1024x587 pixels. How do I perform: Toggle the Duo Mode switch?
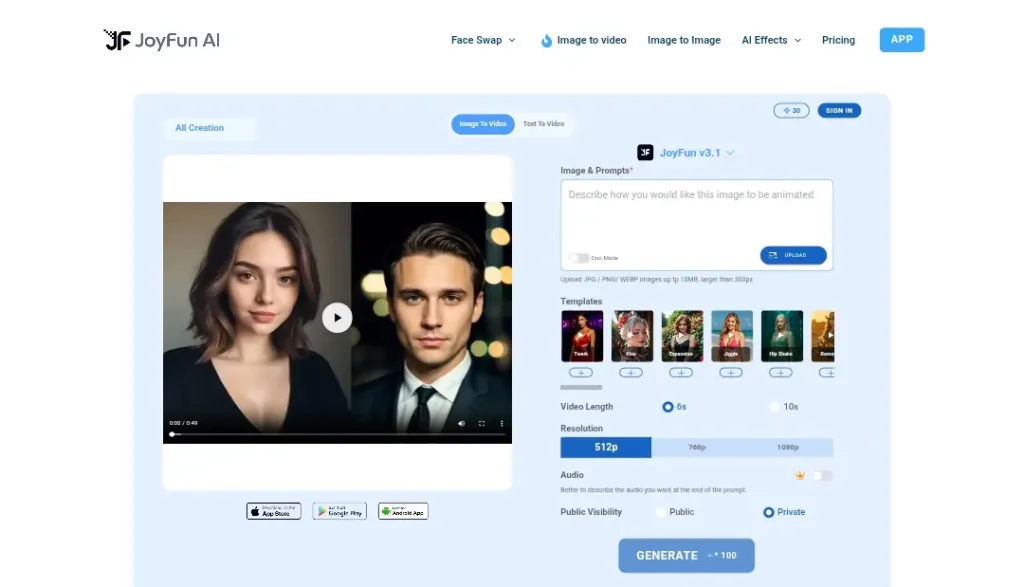pyautogui.click(x=578, y=258)
